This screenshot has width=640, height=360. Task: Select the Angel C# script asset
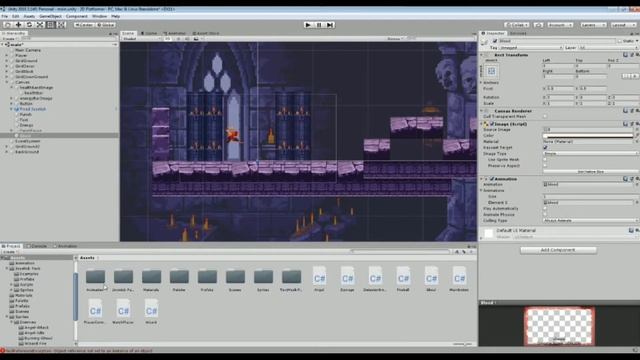pyautogui.click(x=319, y=279)
